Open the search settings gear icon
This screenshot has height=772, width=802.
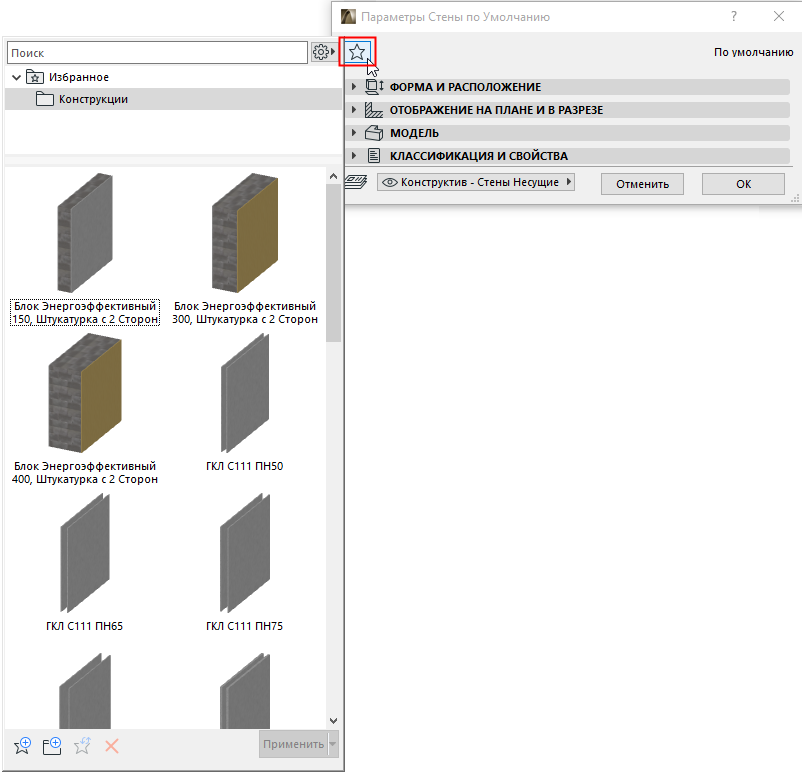pyautogui.click(x=322, y=51)
